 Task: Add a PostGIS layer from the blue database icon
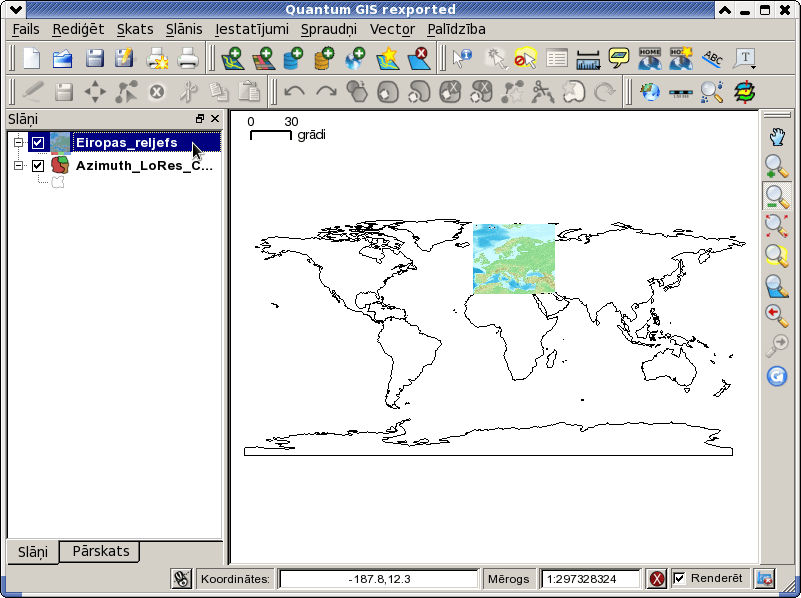click(x=294, y=58)
